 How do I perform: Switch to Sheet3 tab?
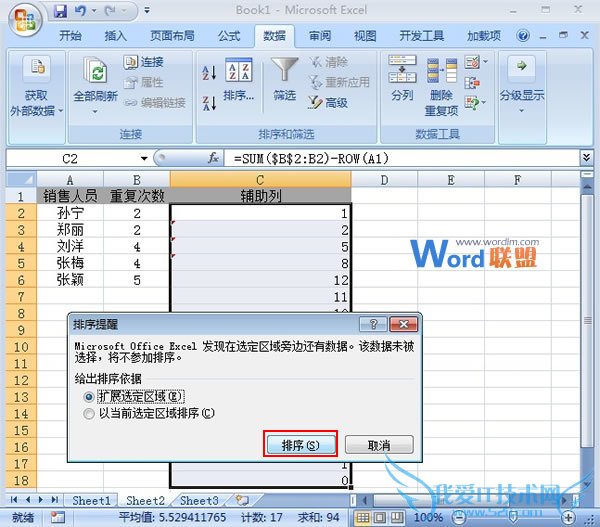(x=199, y=500)
